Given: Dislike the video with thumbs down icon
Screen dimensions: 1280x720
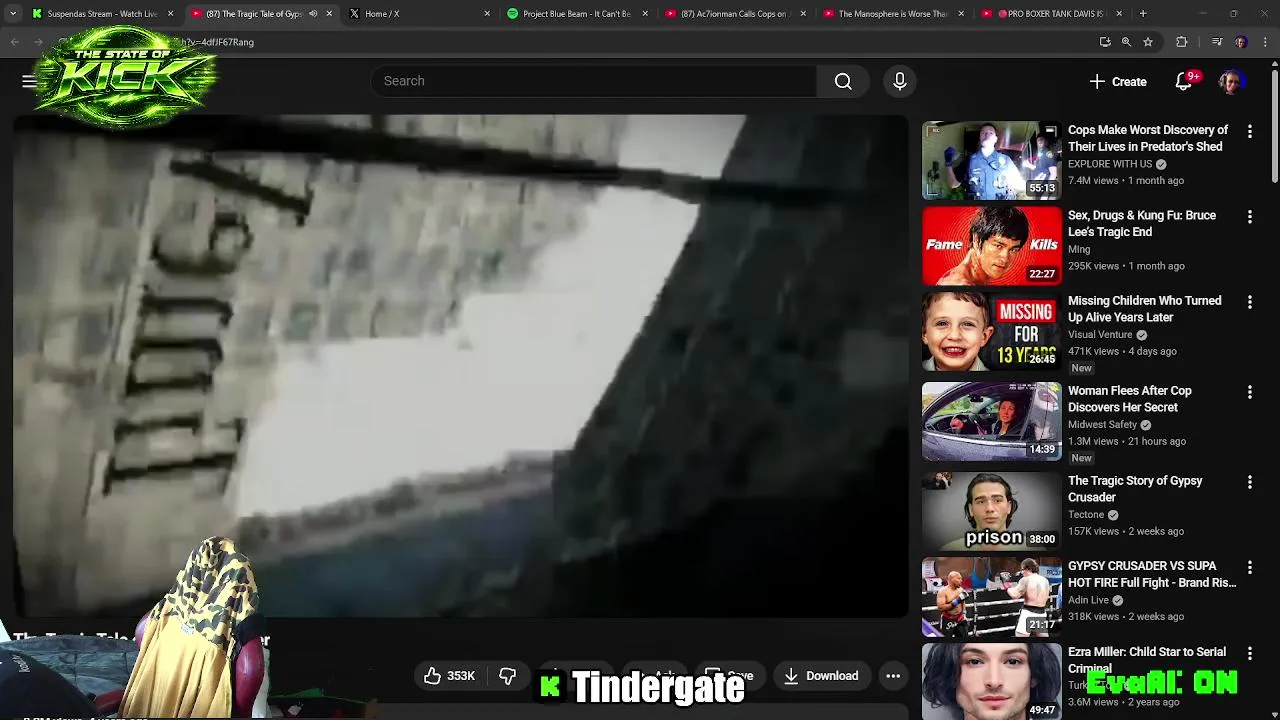Looking at the screenshot, I should click(507, 676).
